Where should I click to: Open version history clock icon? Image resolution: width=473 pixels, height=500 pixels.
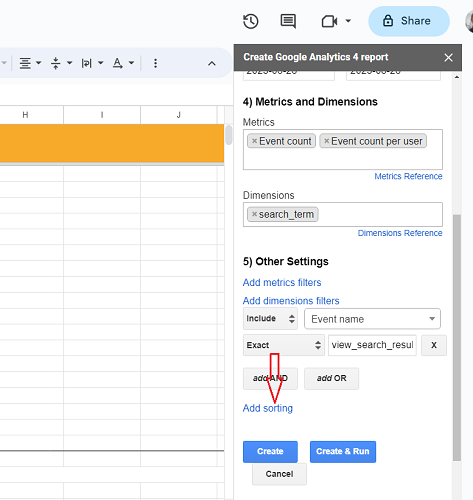pos(251,22)
